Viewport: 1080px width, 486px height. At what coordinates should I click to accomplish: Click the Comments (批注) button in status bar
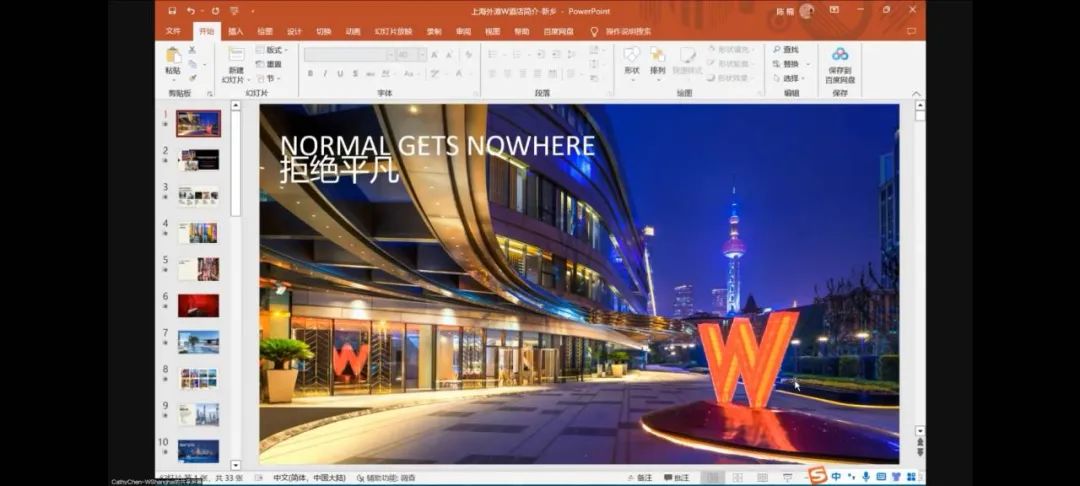click(x=676, y=478)
